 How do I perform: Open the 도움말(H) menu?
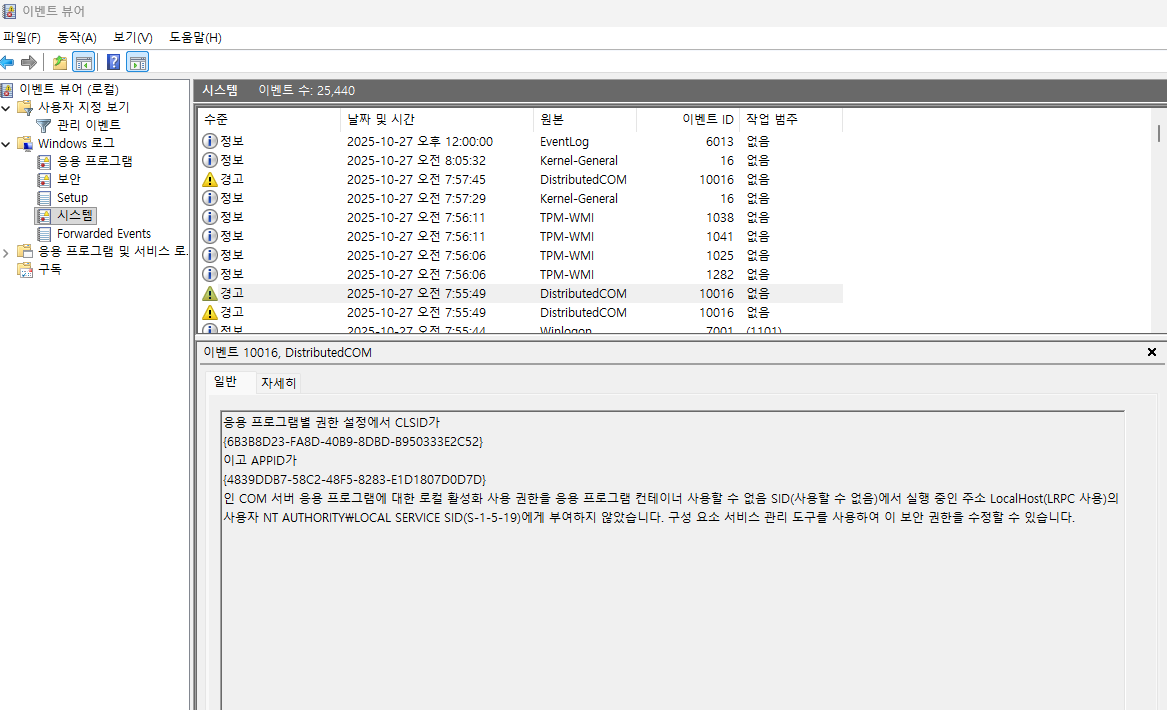click(x=195, y=37)
